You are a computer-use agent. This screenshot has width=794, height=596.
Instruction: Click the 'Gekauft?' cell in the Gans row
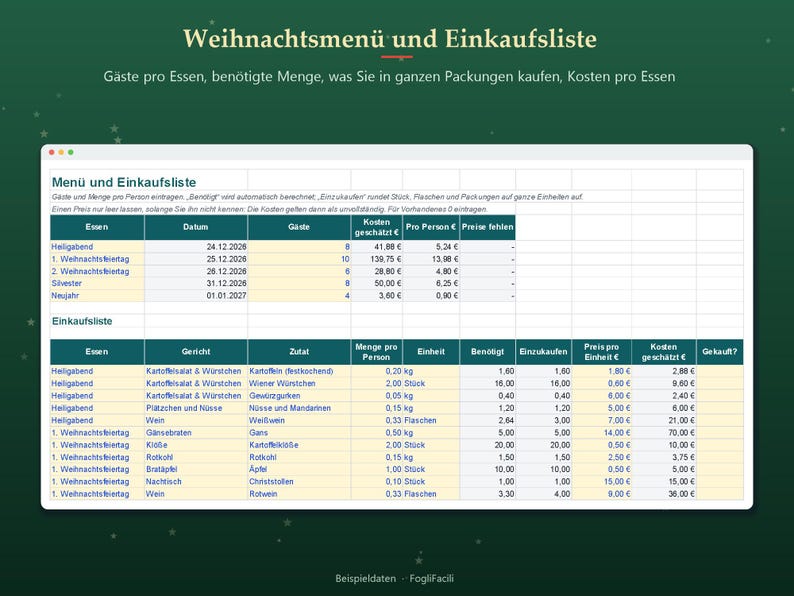(720, 432)
